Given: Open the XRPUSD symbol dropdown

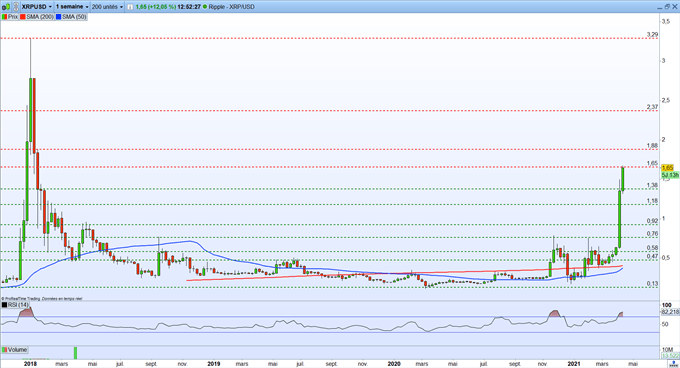Looking at the screenshot, I should [x=36, y=7].
